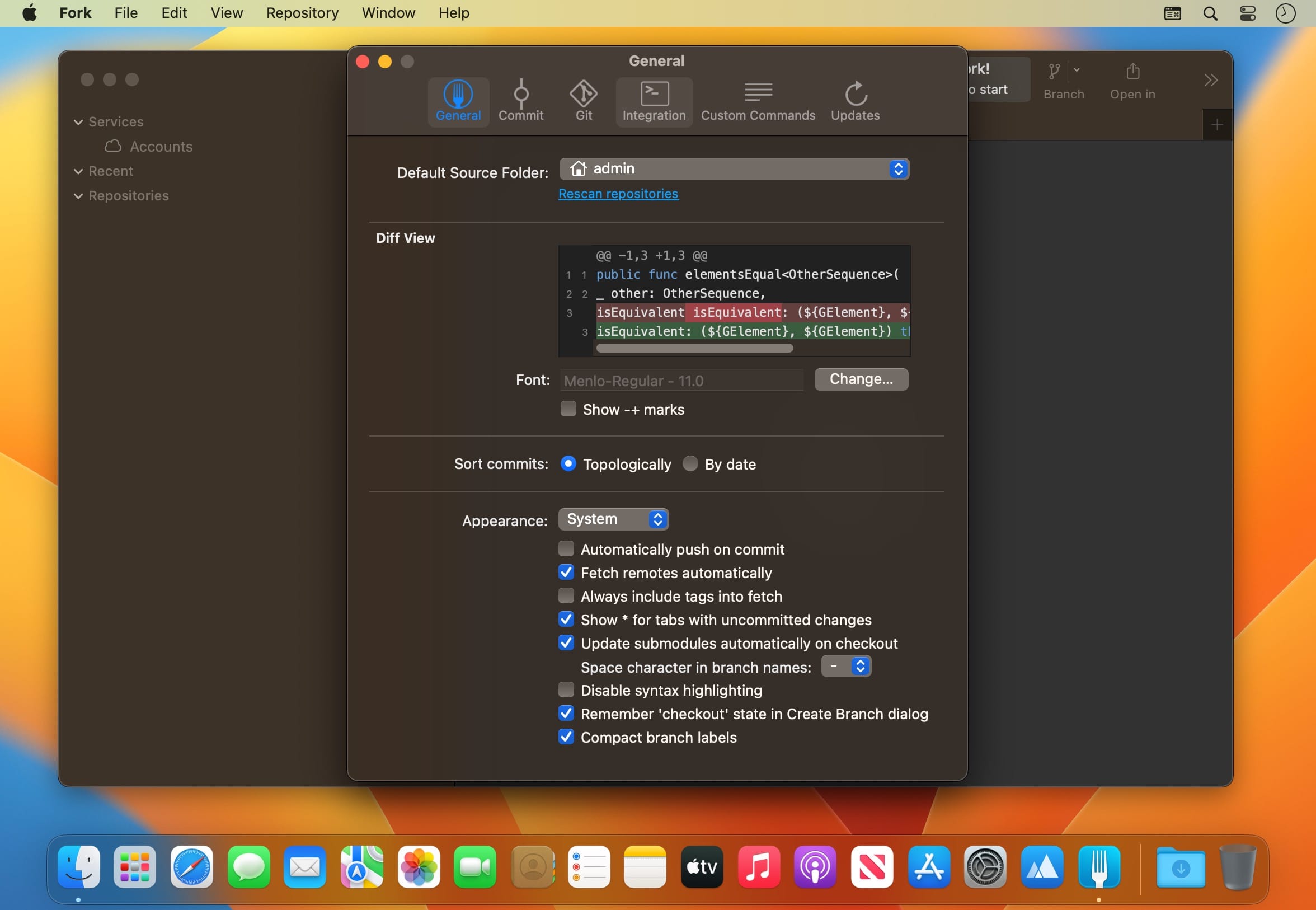Click Rescan repositories link
This screenshot has height=910, width=1316.
[x=618, y=194]
